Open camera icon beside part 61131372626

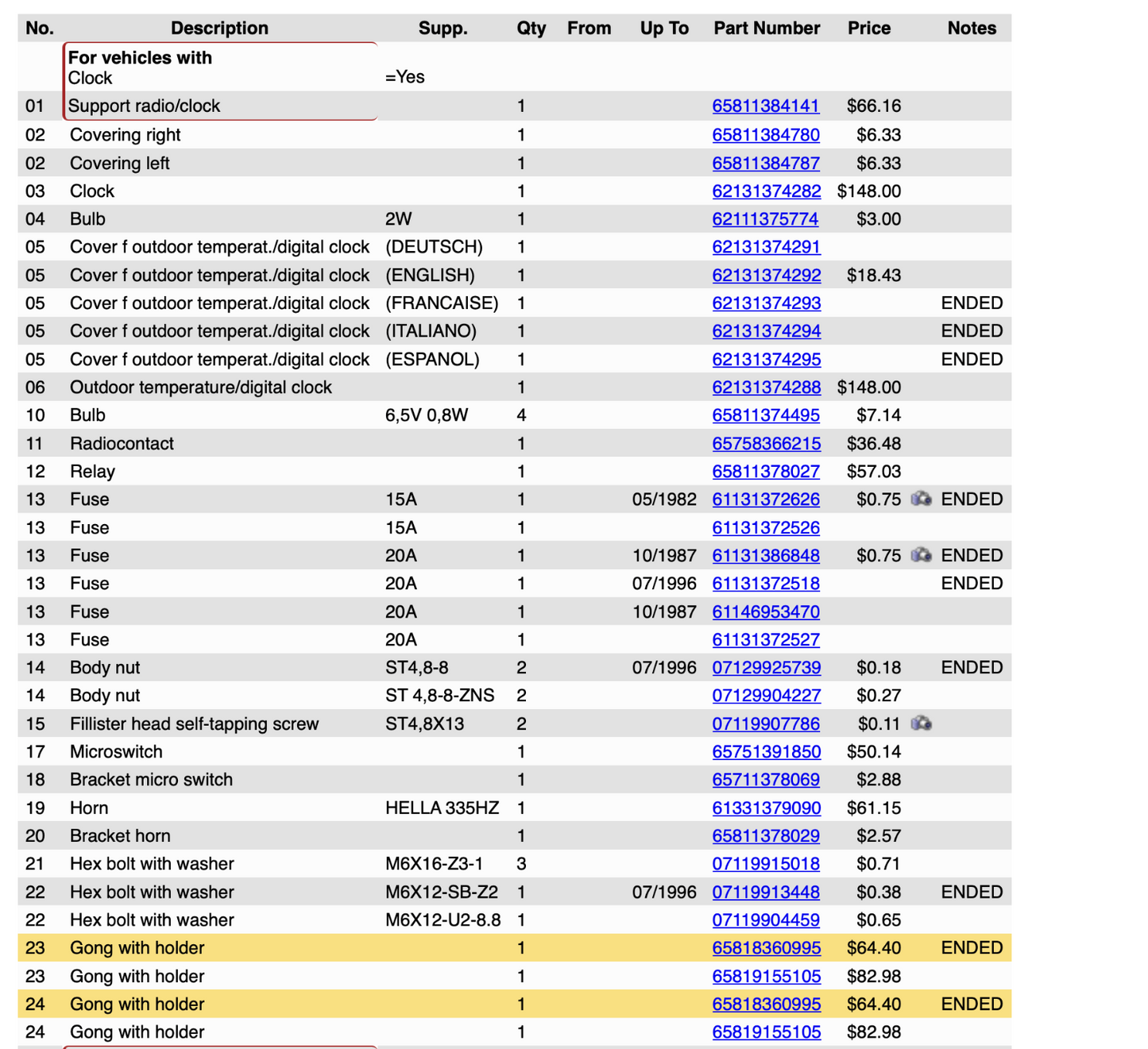click(921, 499)
